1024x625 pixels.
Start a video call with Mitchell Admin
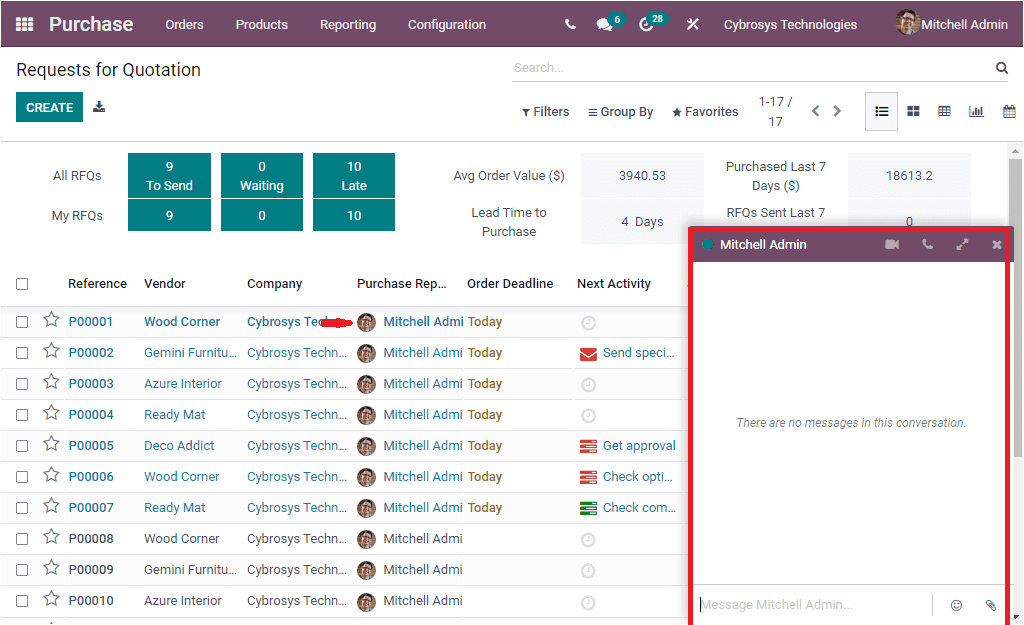click(x=891, y=243)
